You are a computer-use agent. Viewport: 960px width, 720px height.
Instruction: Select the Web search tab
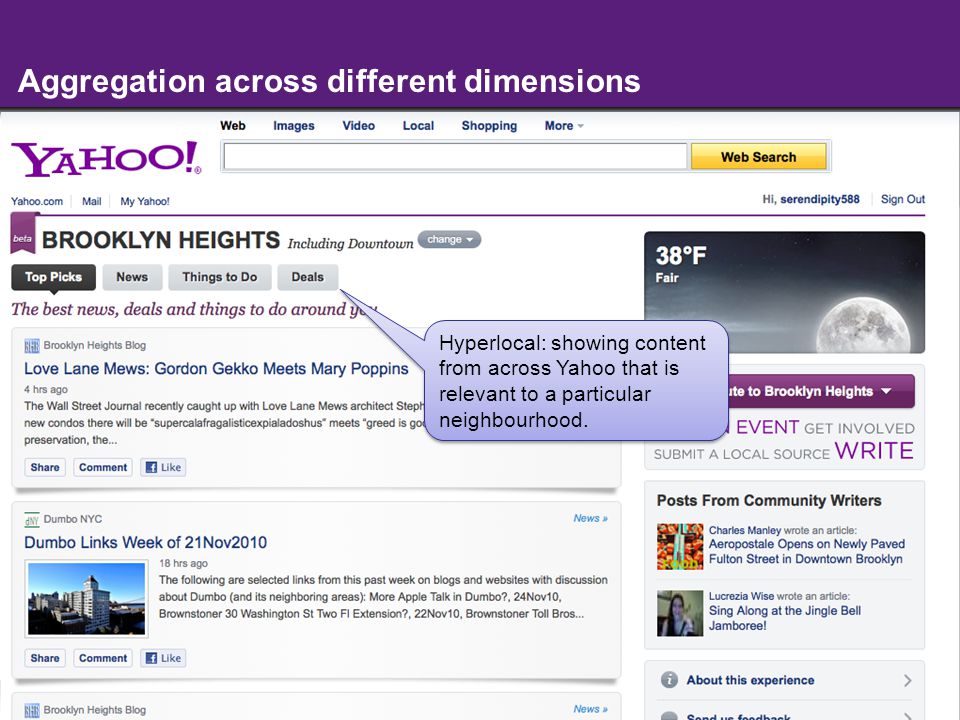tap(233, 126)
